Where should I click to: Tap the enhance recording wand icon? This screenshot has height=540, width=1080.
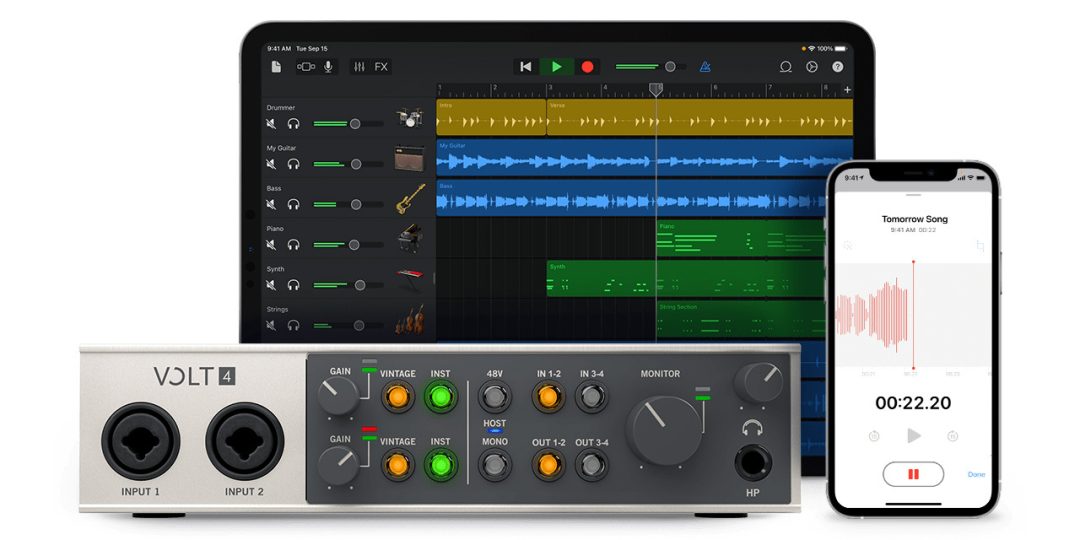(x=848, y=245)
